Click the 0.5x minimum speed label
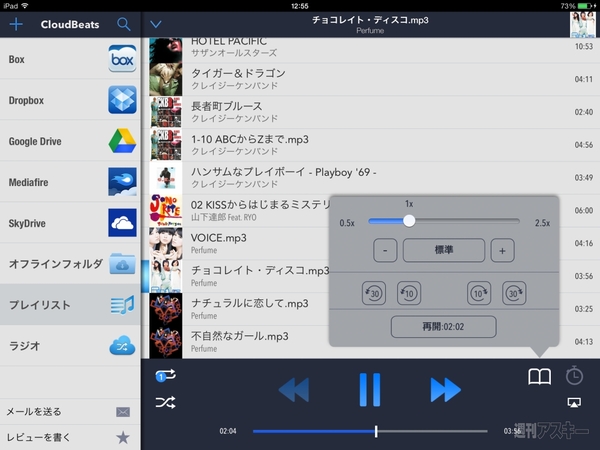This screenshot has width=600, height=450. click(x=347, y=223)
